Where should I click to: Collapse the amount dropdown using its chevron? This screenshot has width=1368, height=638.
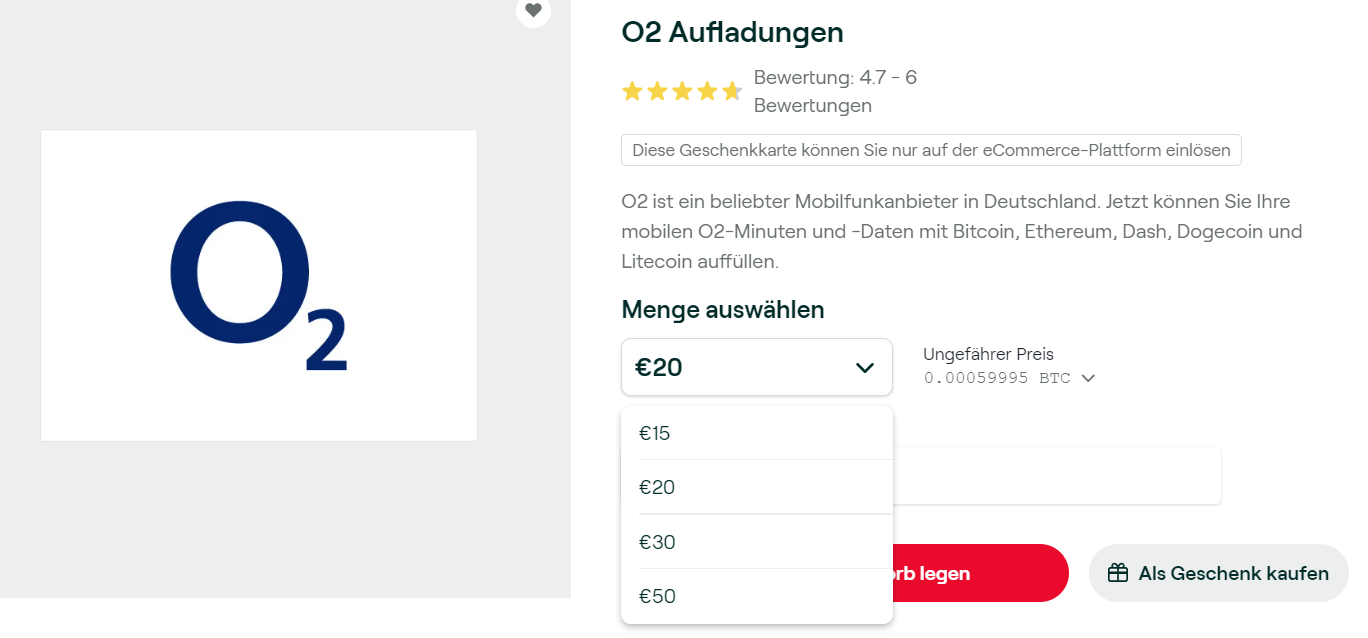click(865, 368)
